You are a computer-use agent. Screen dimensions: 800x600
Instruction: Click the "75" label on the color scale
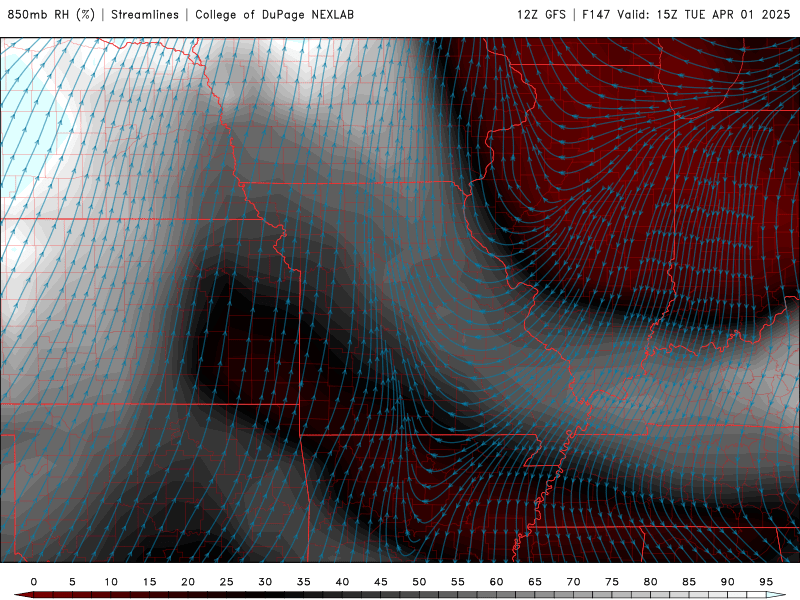(x=612, y=582)
